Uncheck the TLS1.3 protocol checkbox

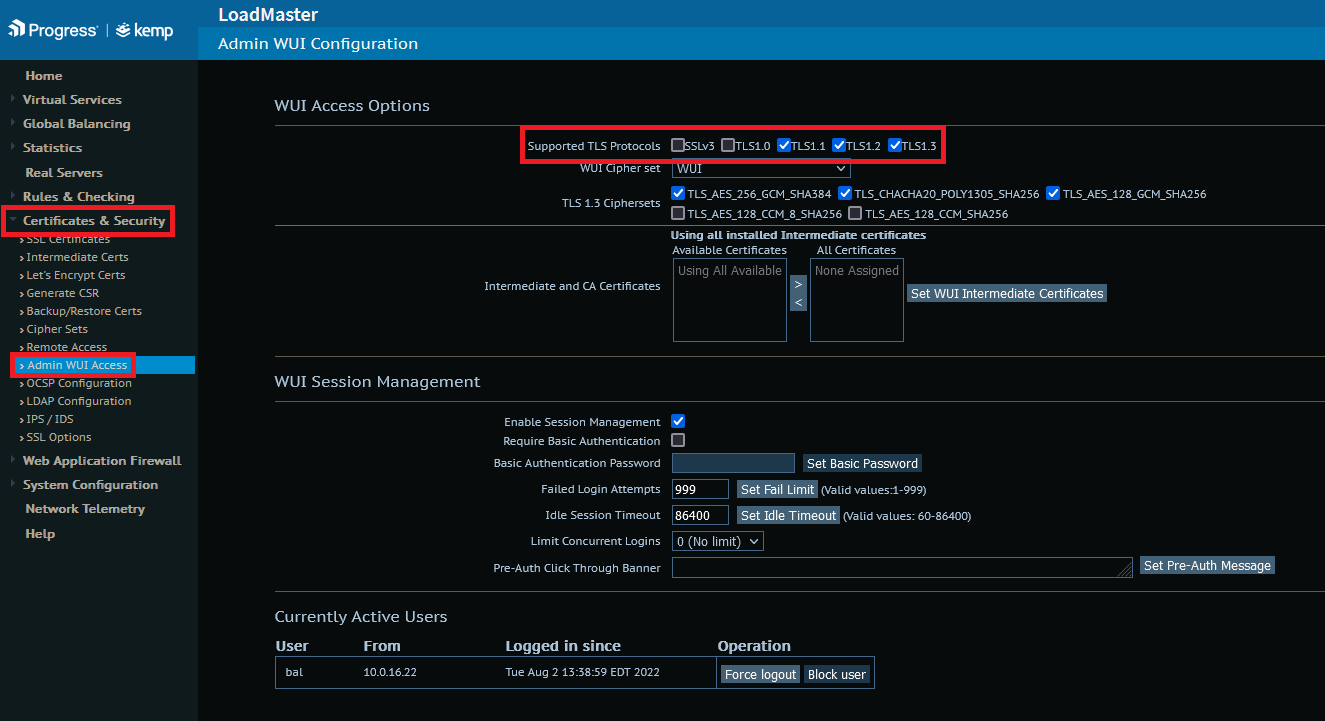click(x=895, y=145)
